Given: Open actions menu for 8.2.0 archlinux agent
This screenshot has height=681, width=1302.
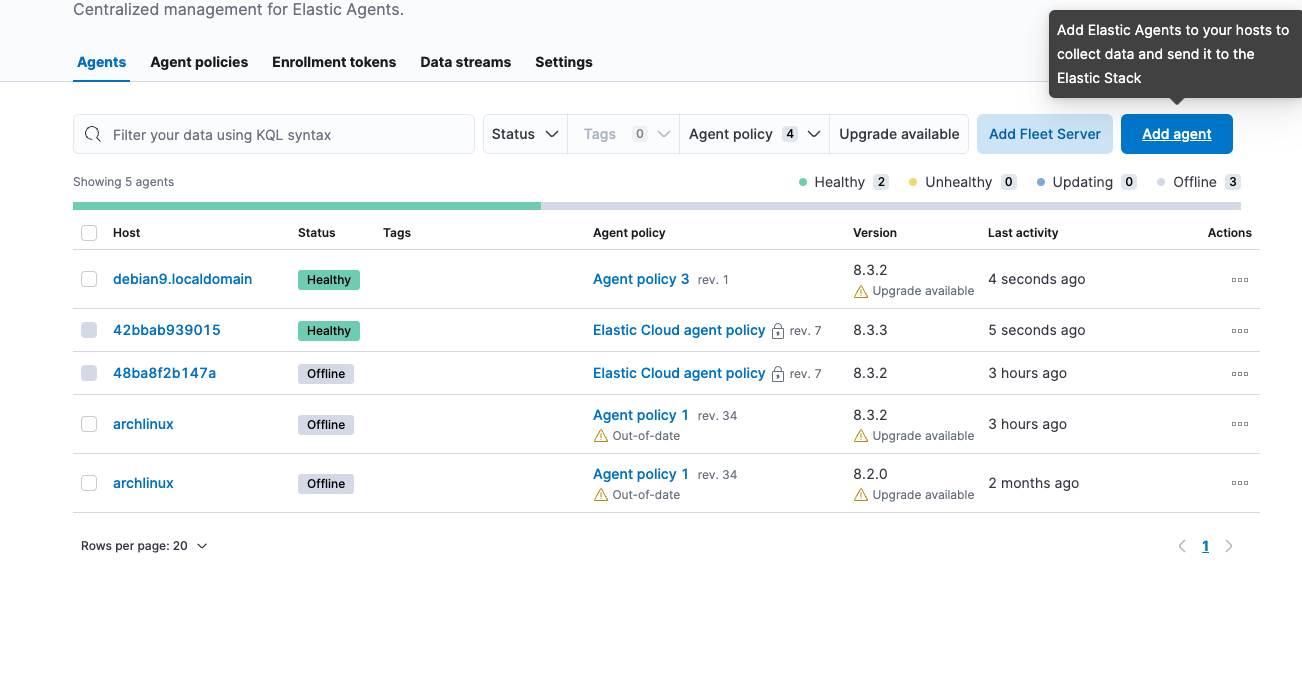Looking at the screenshot, I should pyautogui.click(x=1240, y=483).
